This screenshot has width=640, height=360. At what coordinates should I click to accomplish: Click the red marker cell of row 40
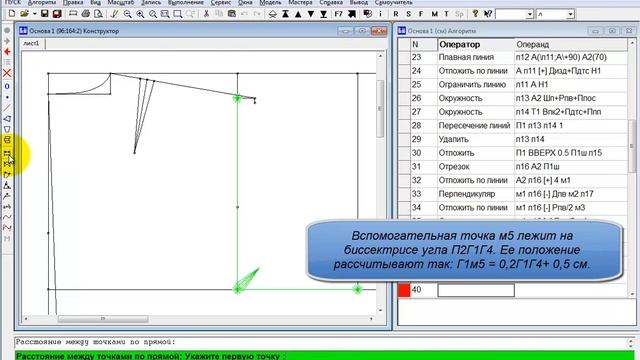tap(404, 290)
